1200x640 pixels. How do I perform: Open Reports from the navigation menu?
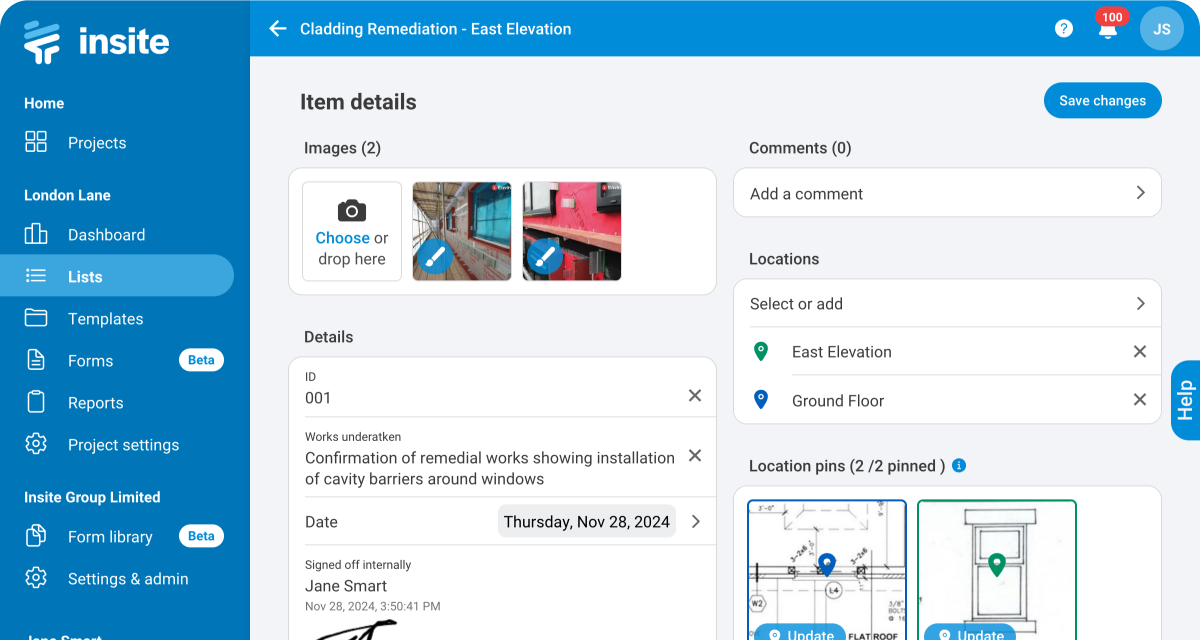point(97,402)
